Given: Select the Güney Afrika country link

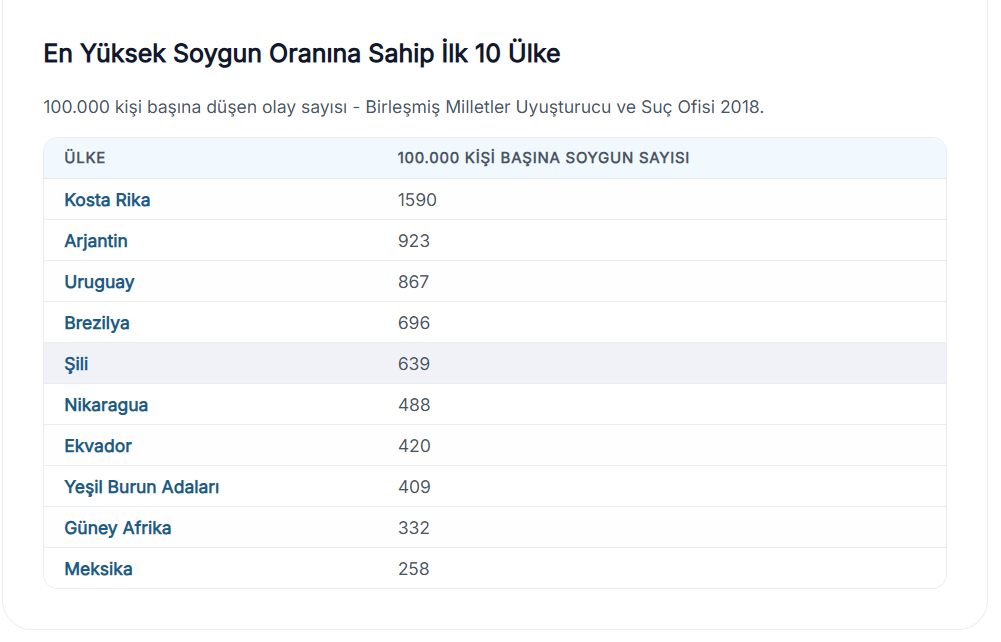Looking at the screenshot, I should [118, 528].
